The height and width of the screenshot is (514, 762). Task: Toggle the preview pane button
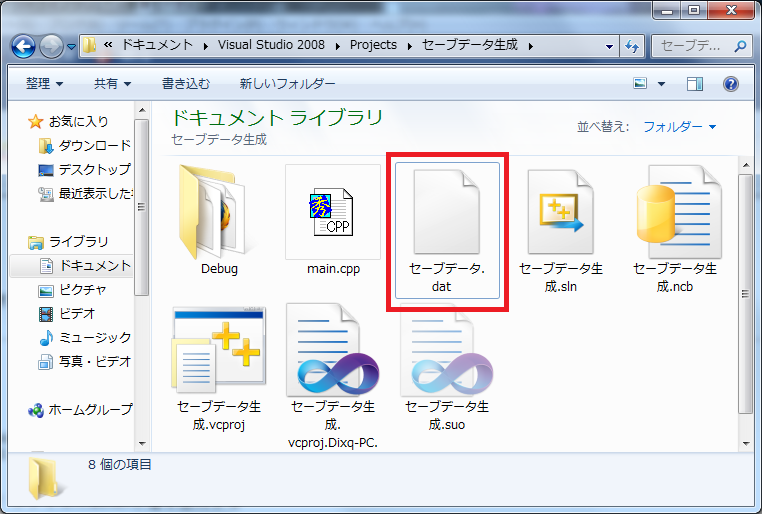695,84
